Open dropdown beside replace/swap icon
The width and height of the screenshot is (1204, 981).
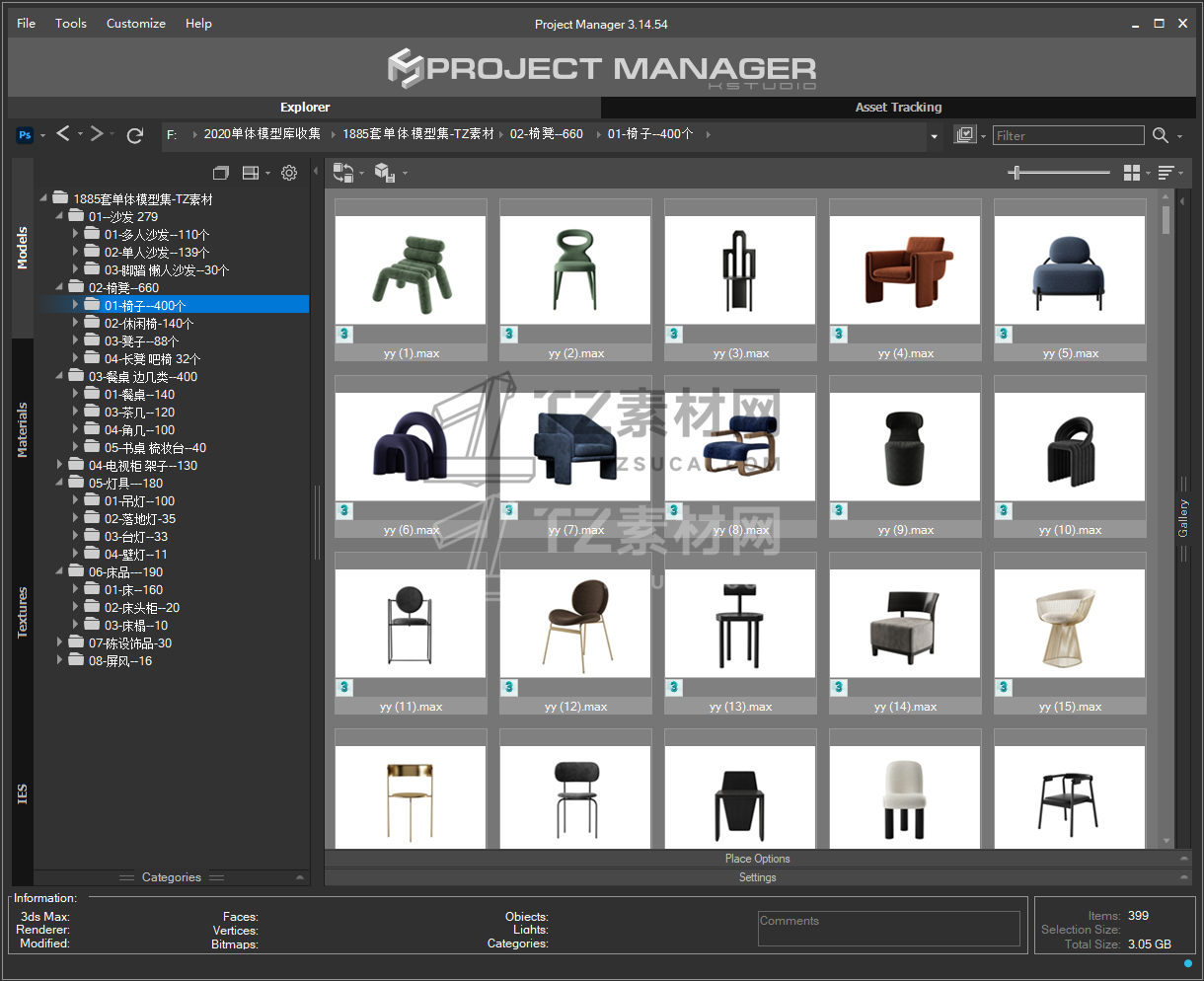tap(361, 174)
